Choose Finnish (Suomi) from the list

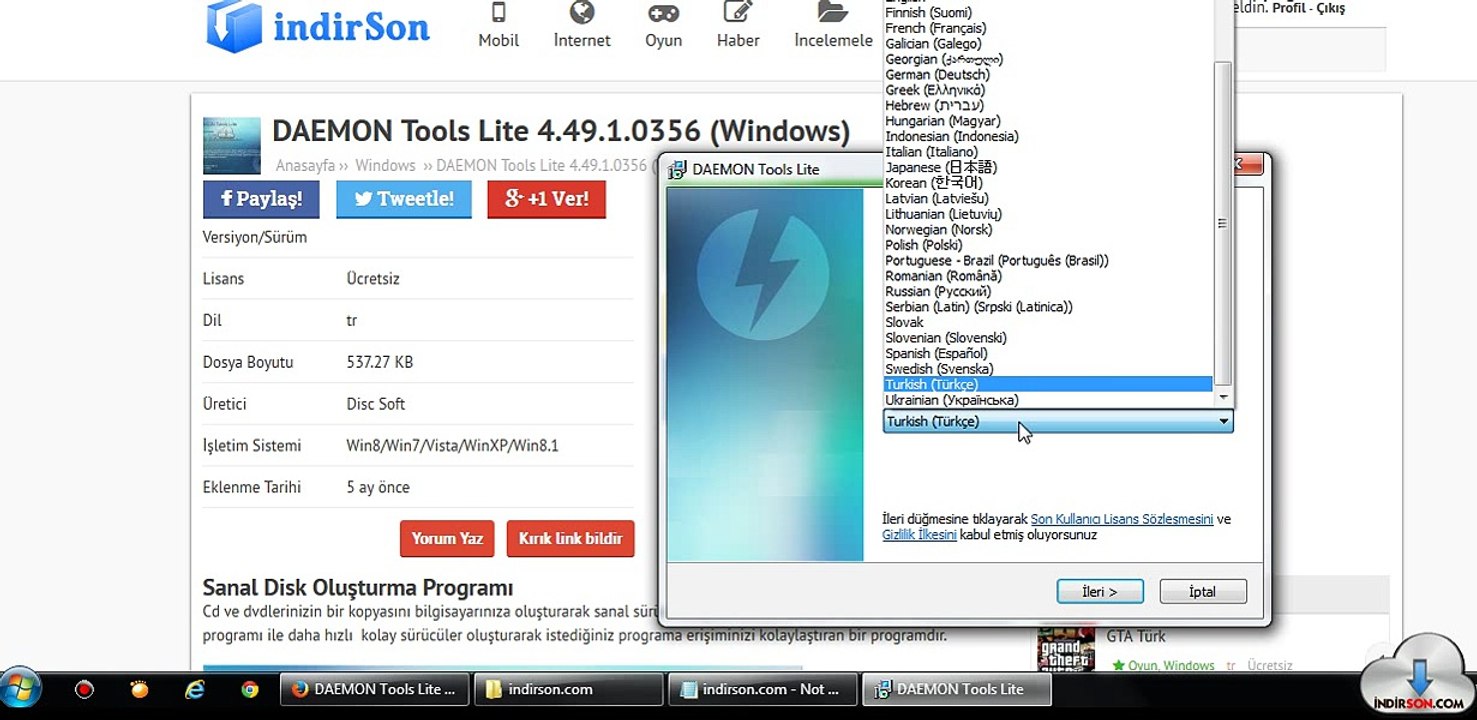1048,13
